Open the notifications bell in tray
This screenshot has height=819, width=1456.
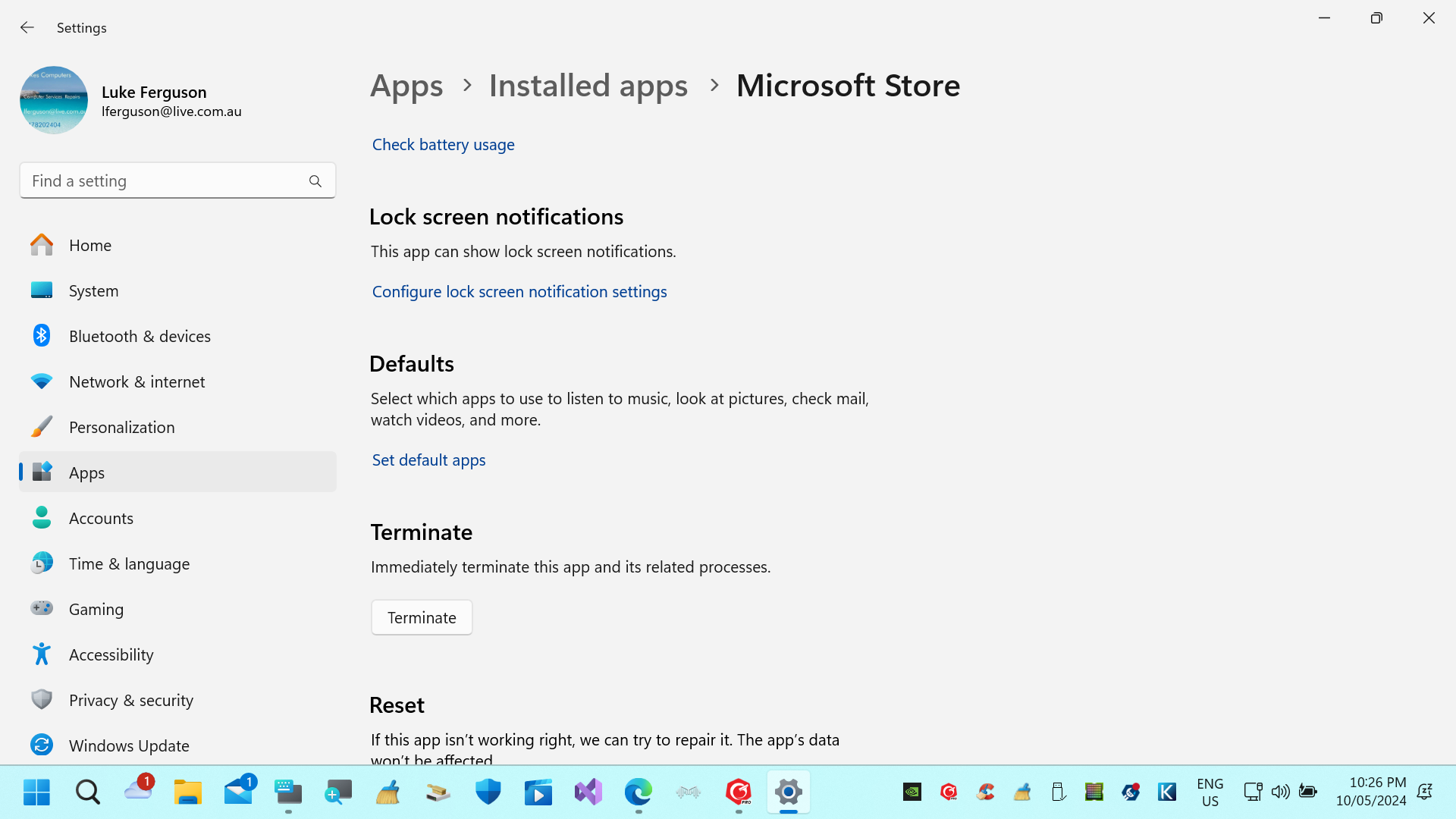pos(1425,792)
